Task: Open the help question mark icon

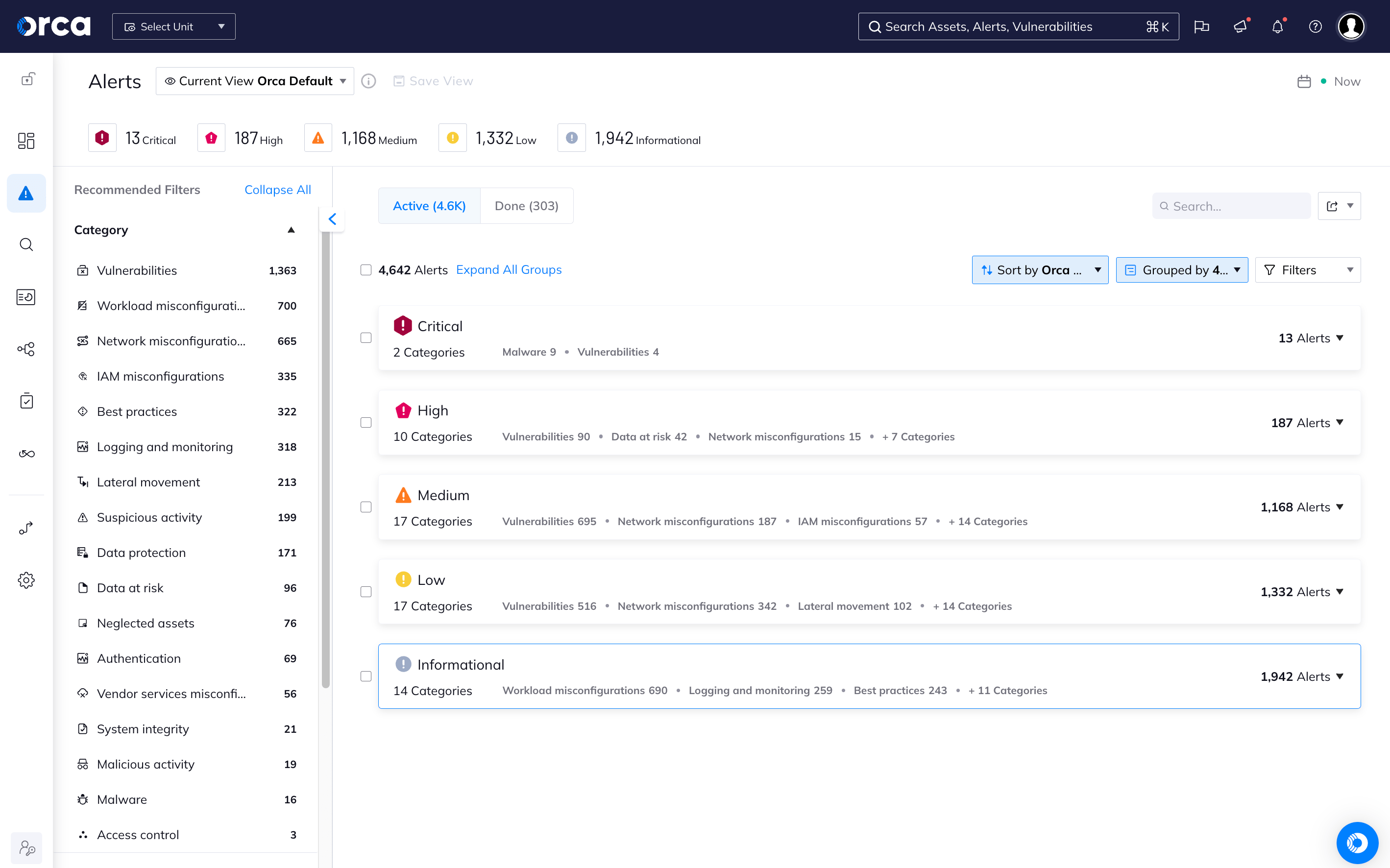Action: 1315,27
